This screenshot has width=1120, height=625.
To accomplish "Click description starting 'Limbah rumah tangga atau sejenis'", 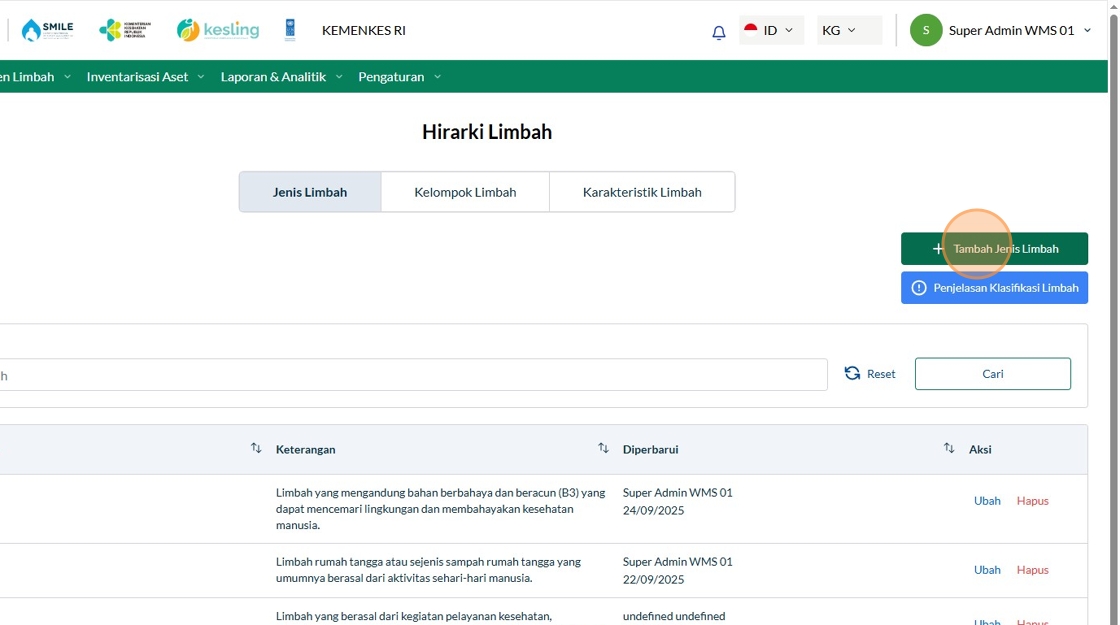I will (429, 570).
